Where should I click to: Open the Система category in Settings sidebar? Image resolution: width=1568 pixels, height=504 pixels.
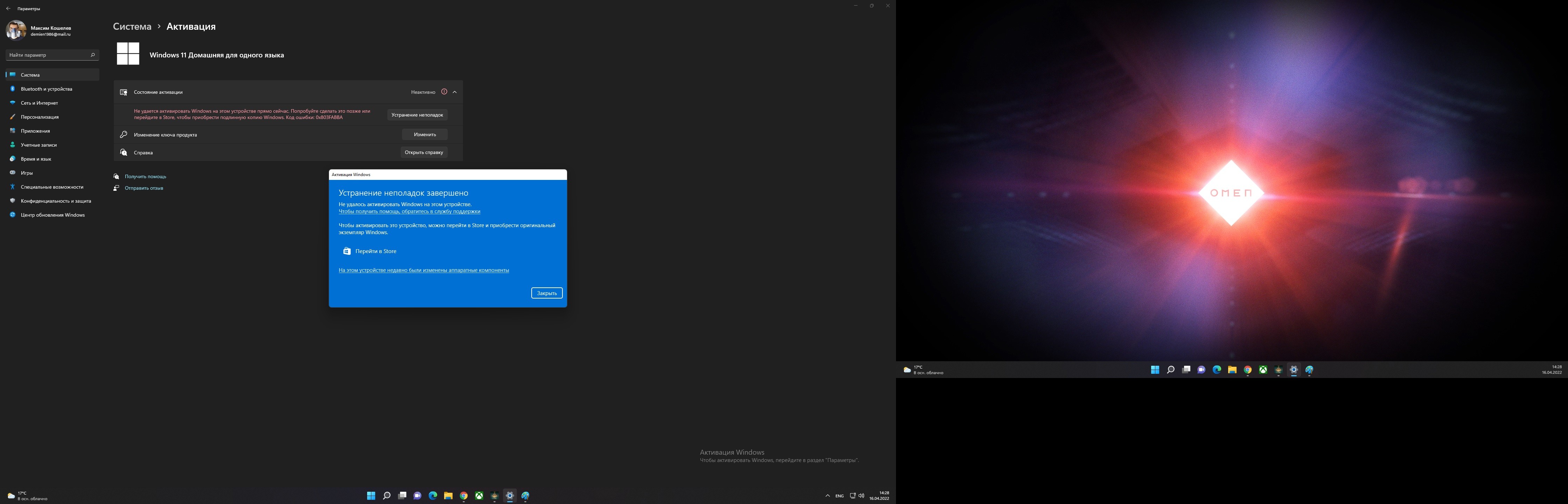click(x=52, y=75)
